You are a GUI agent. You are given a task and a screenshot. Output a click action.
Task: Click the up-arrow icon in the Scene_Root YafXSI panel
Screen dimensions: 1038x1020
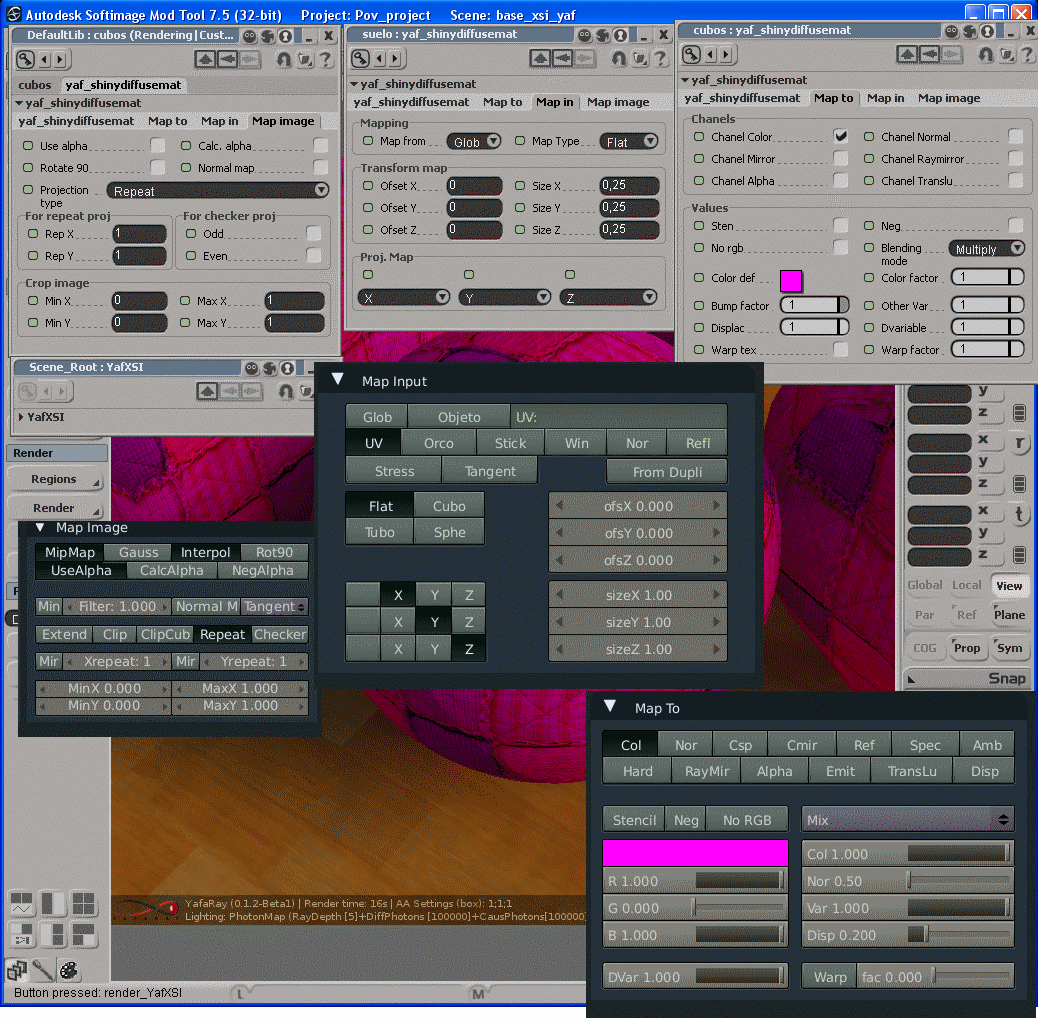pyautogui.click(x=207, y=392)
